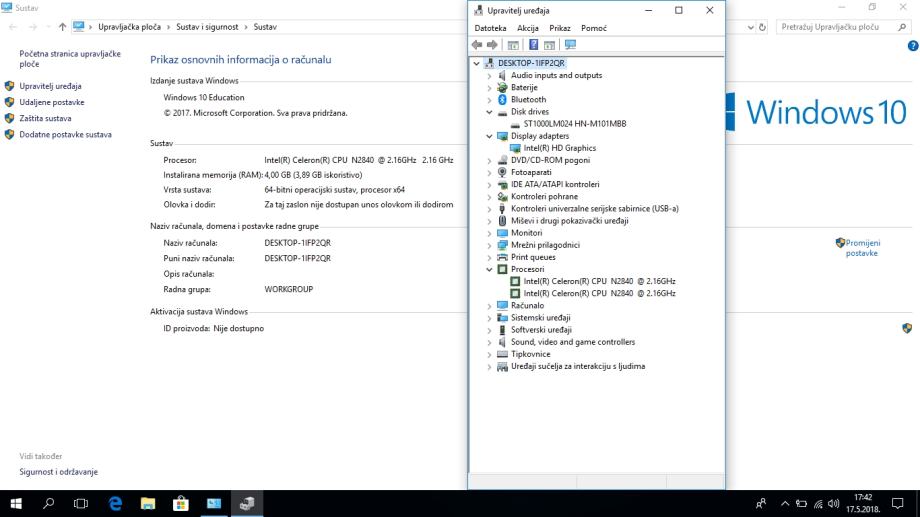Screen dimensions: 920x517
Task: Open Microsoft Store from the taskbar
Action: point(181,504)
